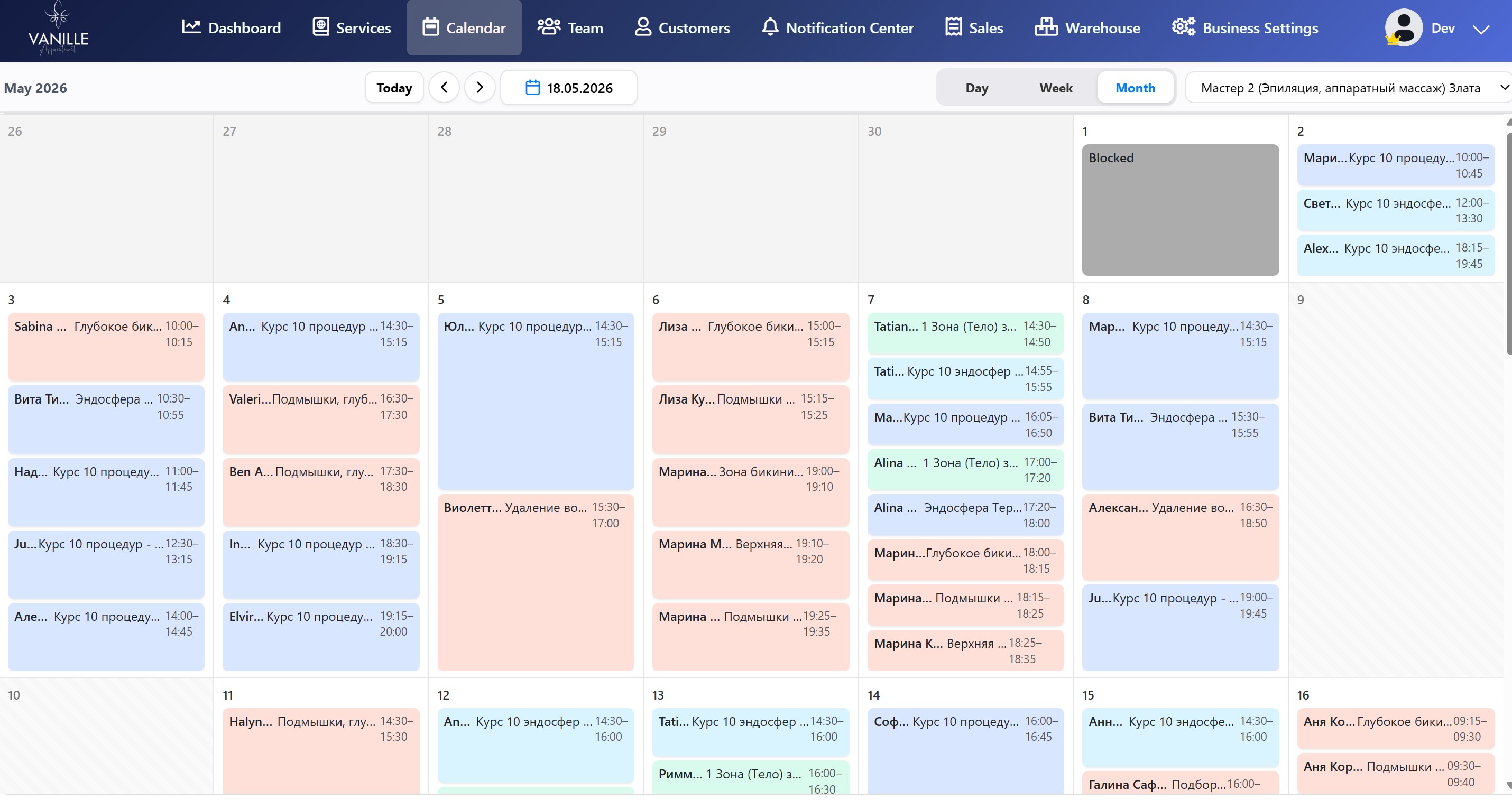The image size is (1512, 800).
Task: Open Марина К... Верхняя 18:25–18:35 appointment
Action: point(965,650)
